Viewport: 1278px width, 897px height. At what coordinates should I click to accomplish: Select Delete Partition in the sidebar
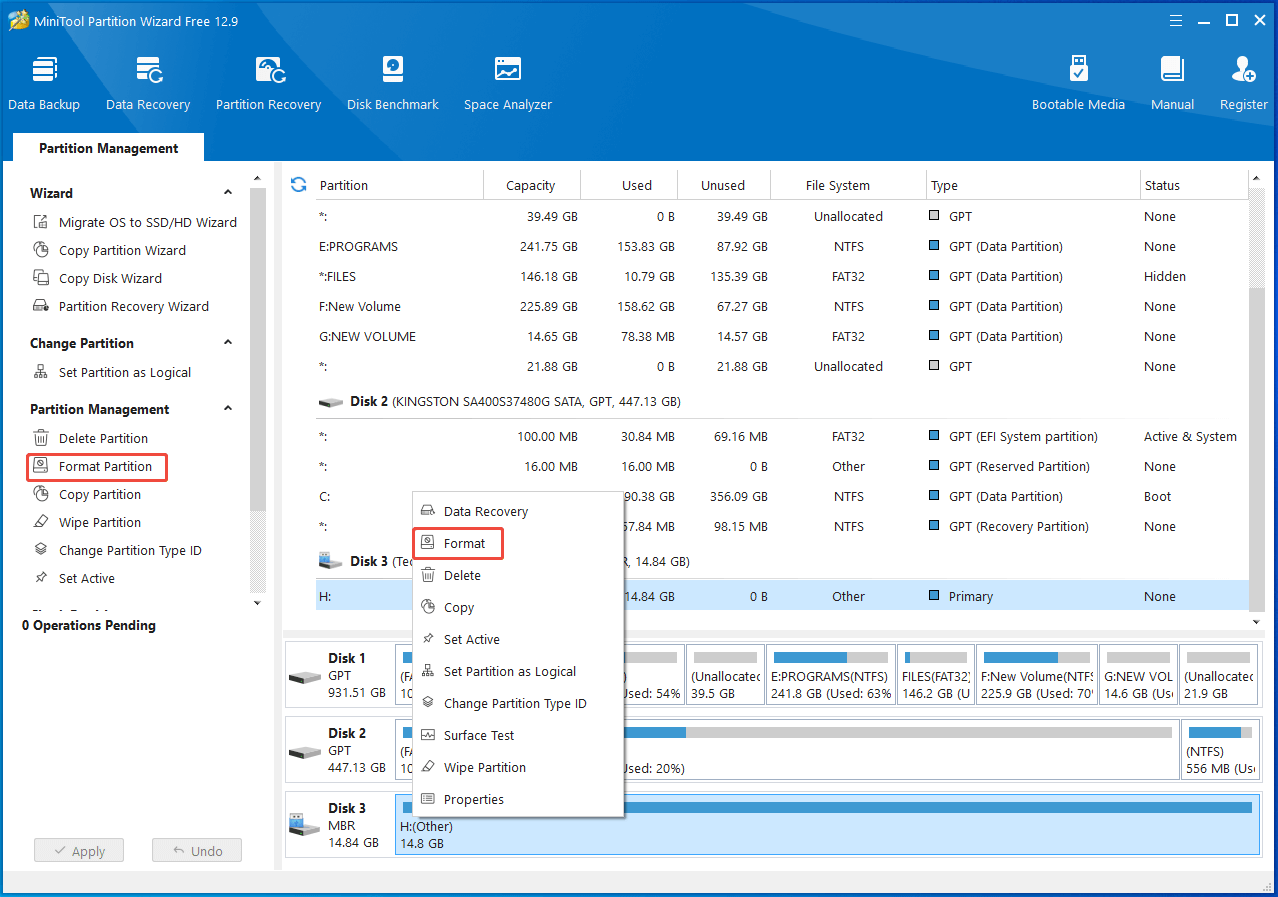[90, 438]
